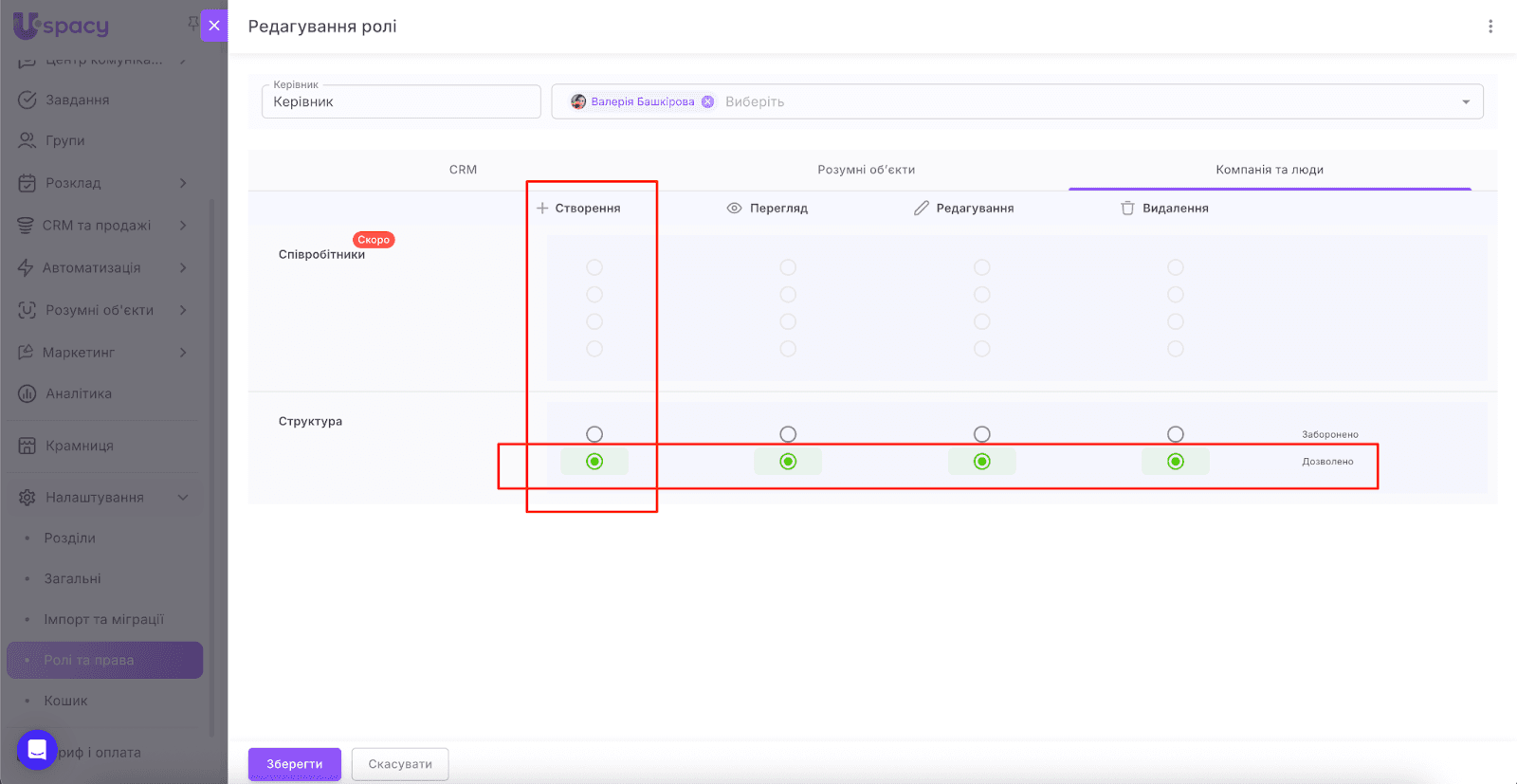
Task: Click the Керівник role name field
Action: click(x=400, y=102)
